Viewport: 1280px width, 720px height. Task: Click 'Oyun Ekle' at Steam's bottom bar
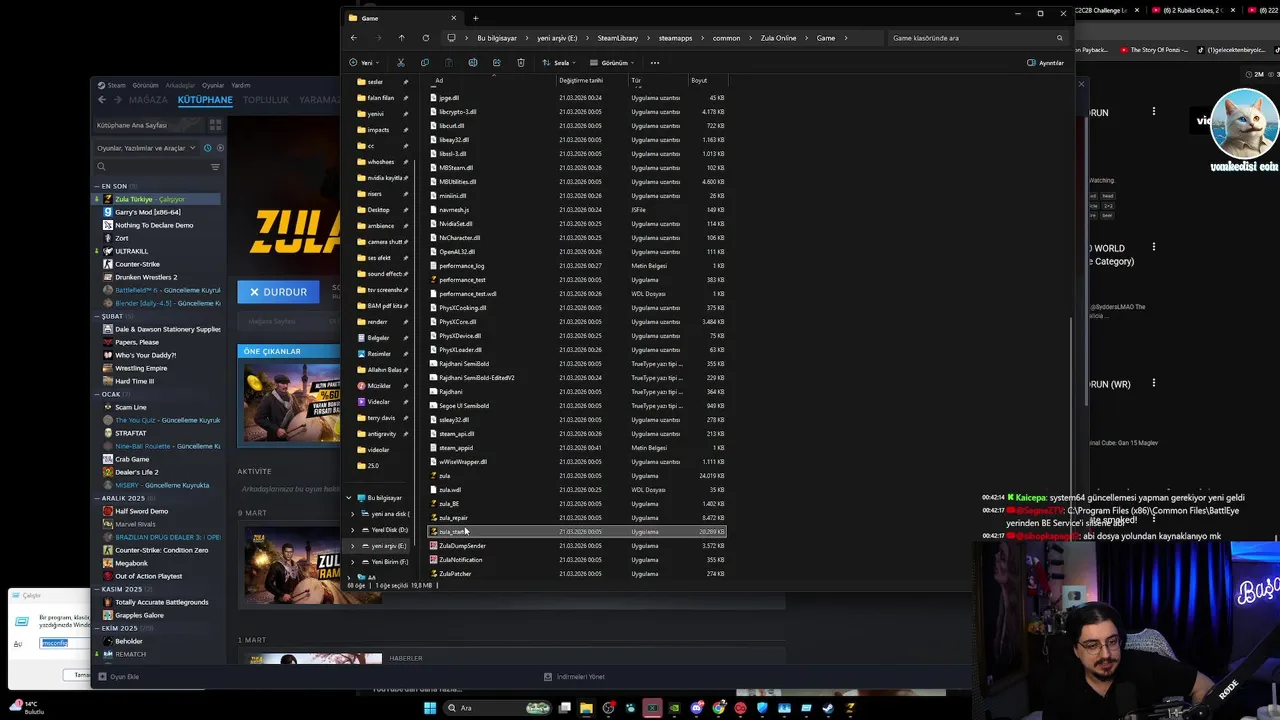(x=119, y=677)
